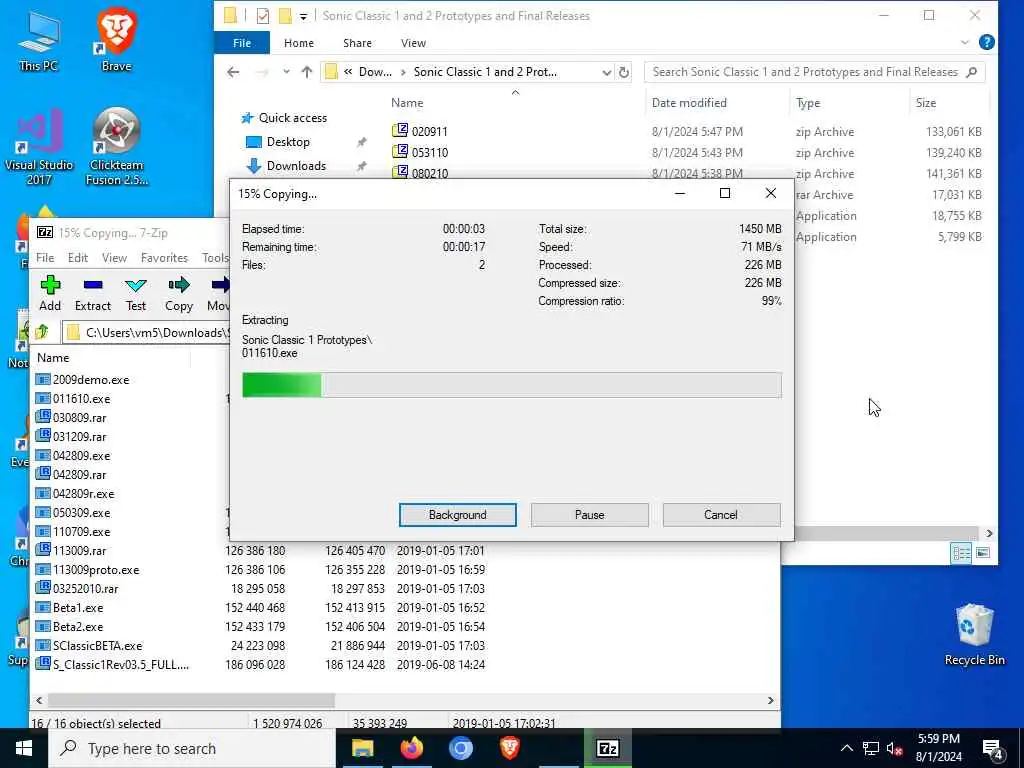Open Firefox from the taskbar

click(x=411, y=748)
